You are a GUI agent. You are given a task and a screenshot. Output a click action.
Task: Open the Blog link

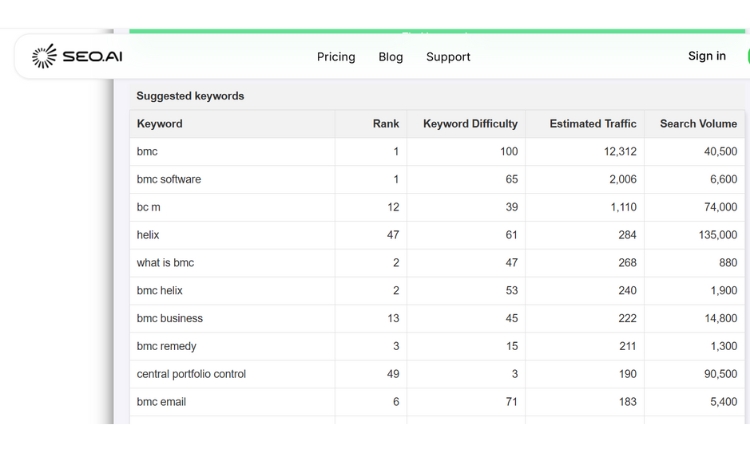(390, 57)
